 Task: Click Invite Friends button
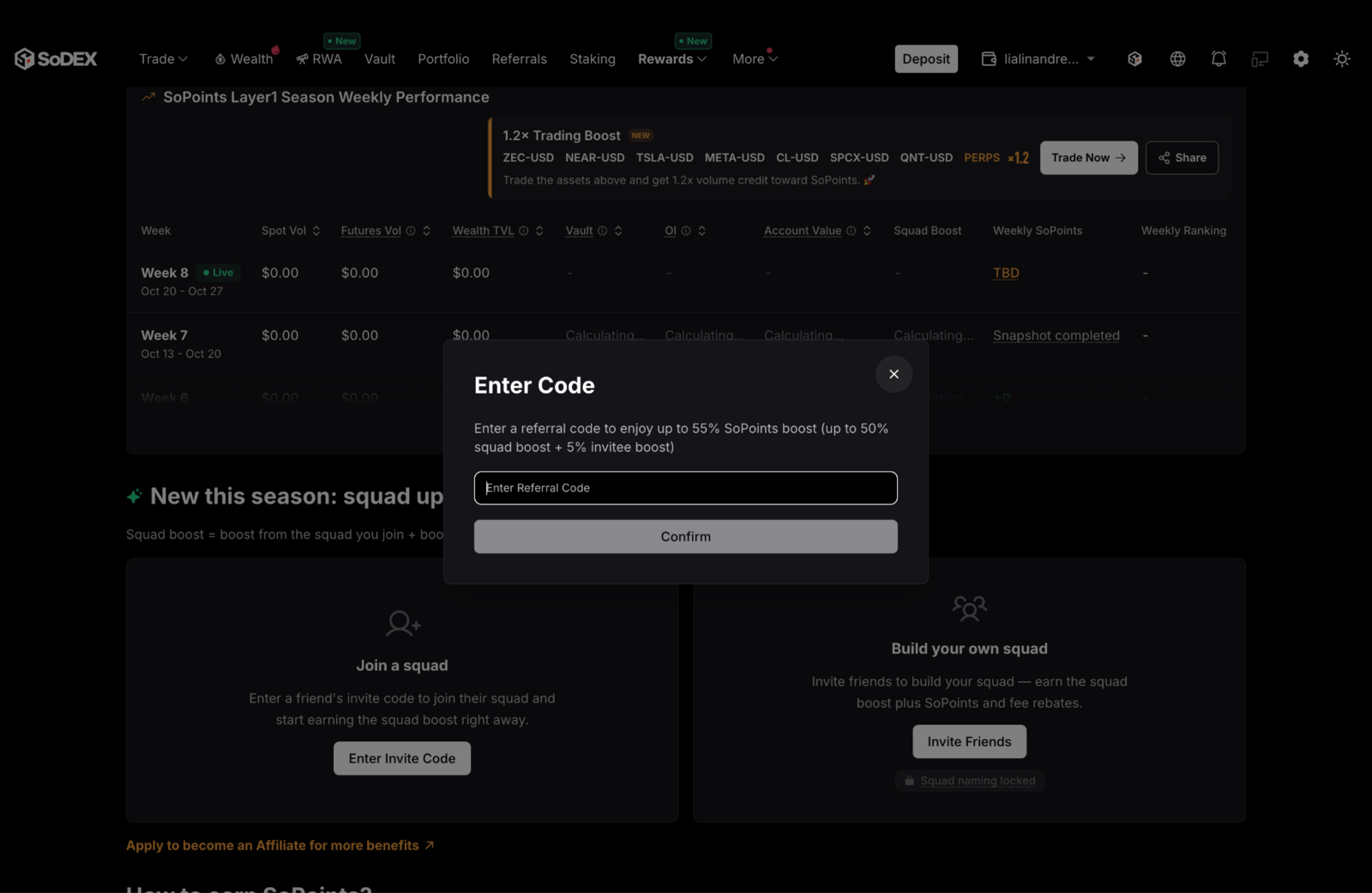(969, 741)
